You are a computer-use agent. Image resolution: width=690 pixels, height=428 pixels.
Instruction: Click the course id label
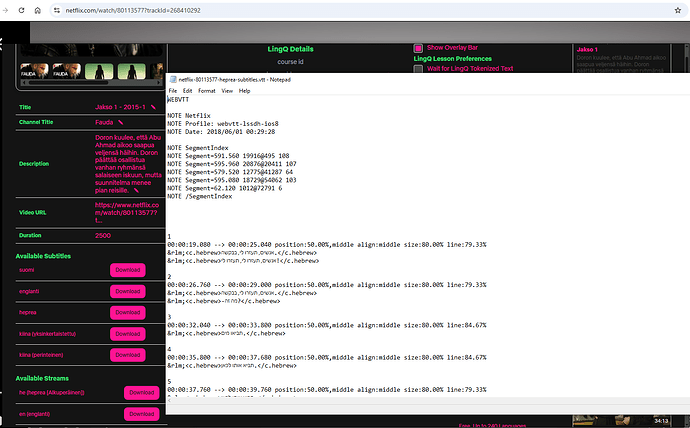point(290,62)
